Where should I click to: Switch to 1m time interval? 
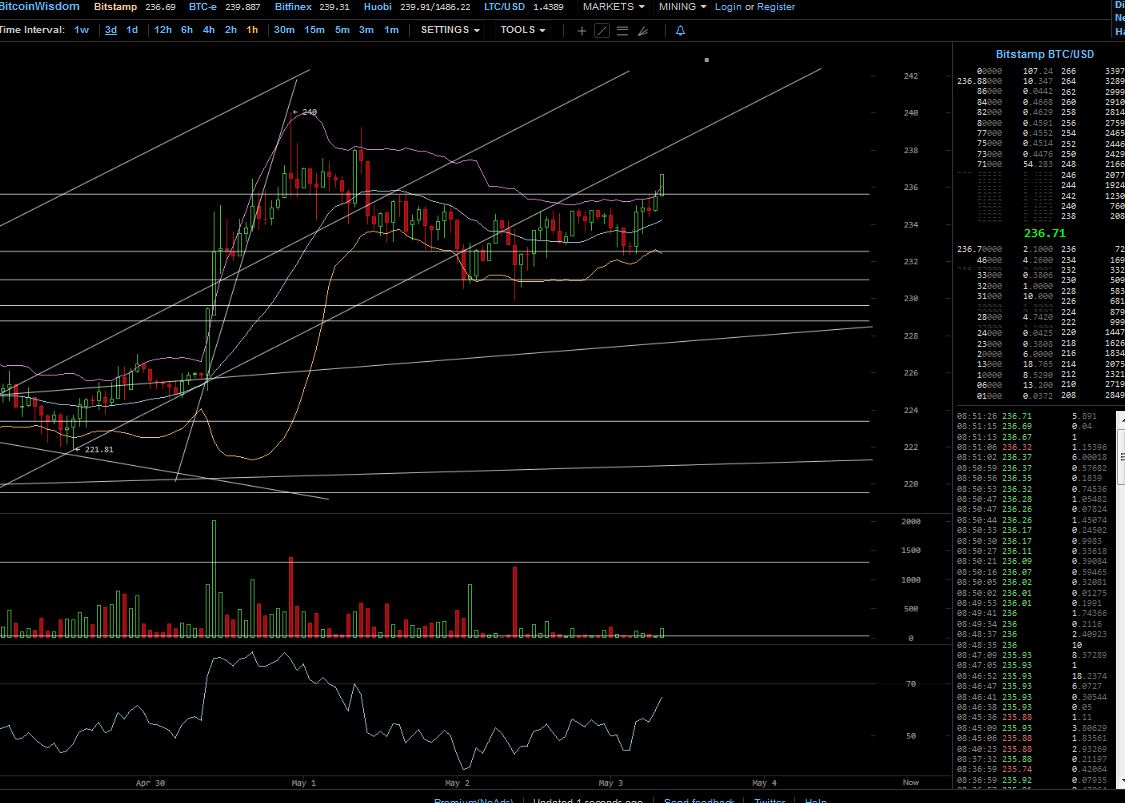391,30
